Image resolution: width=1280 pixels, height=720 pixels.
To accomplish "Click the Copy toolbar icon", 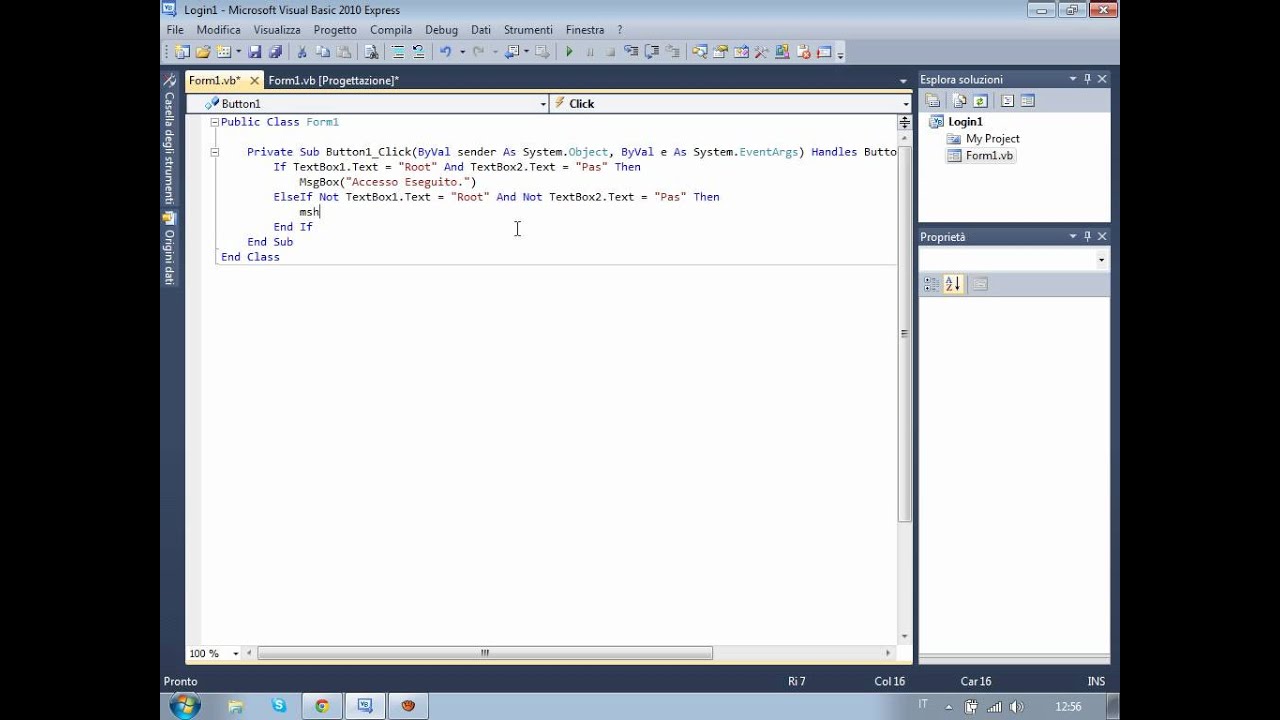I will tap(322, 52).
